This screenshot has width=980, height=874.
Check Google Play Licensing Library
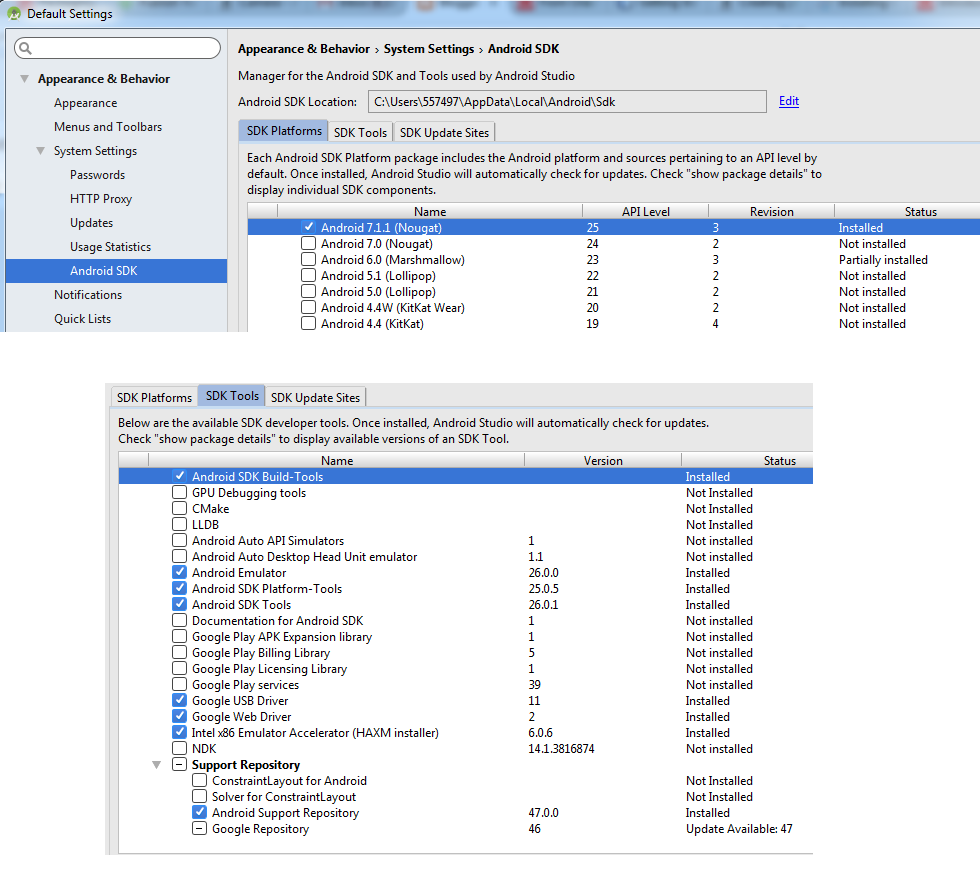tap(179, 668)
